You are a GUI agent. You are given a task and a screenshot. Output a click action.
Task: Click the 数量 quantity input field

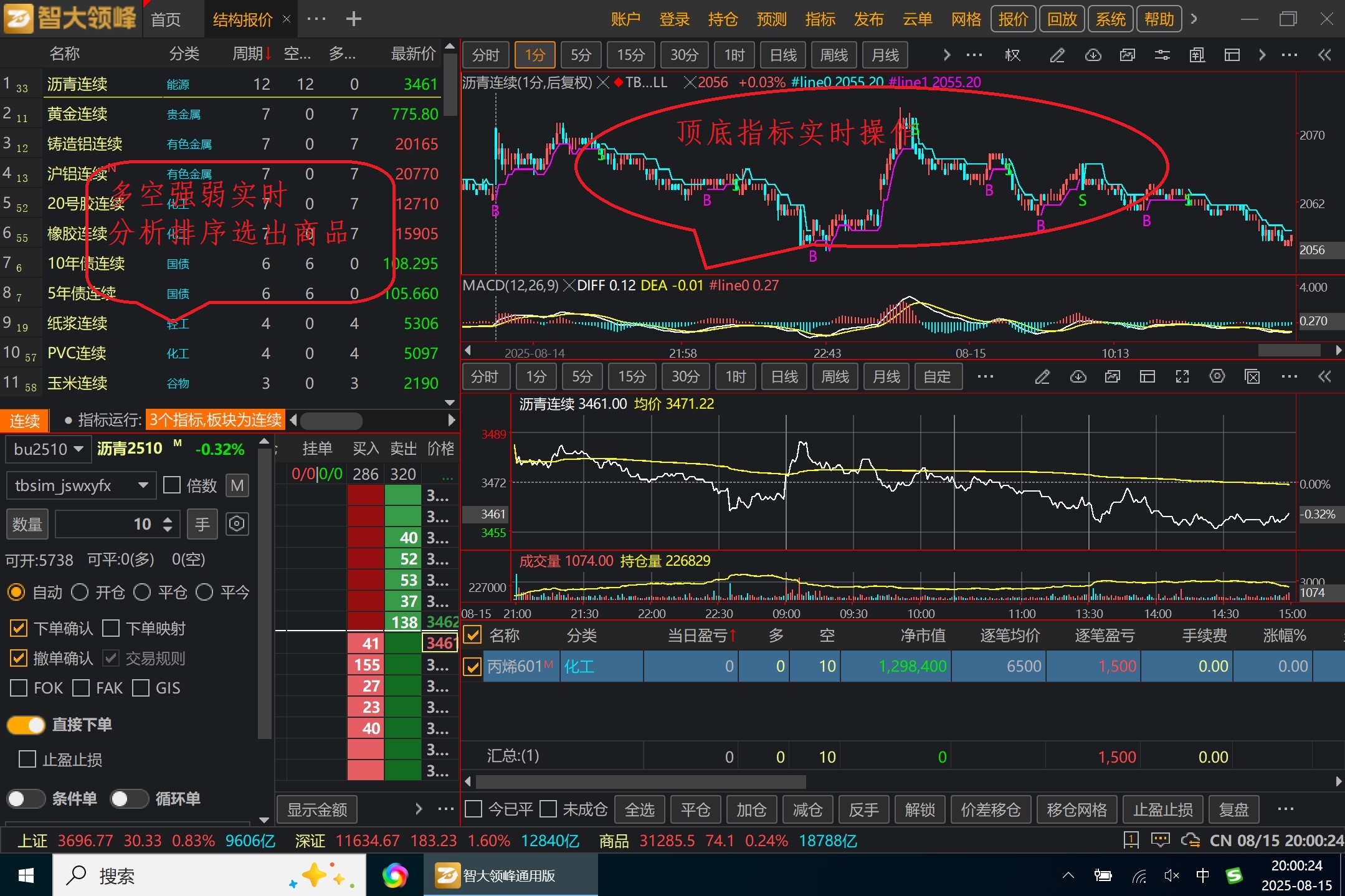click(x=116, y=524)
